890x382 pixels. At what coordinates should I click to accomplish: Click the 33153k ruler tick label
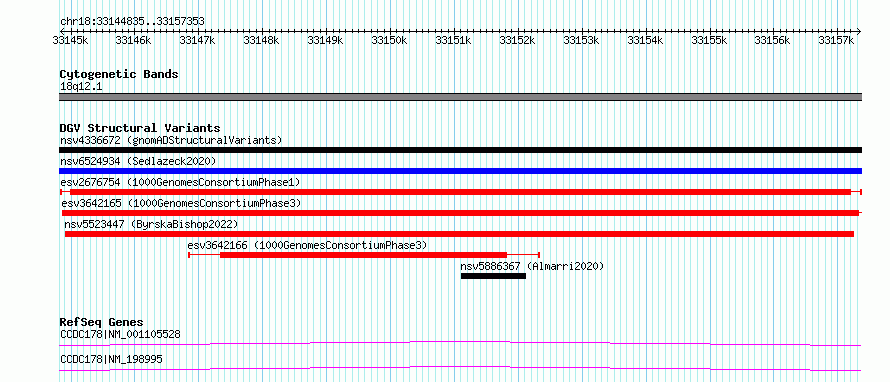[x=581, y=40]
